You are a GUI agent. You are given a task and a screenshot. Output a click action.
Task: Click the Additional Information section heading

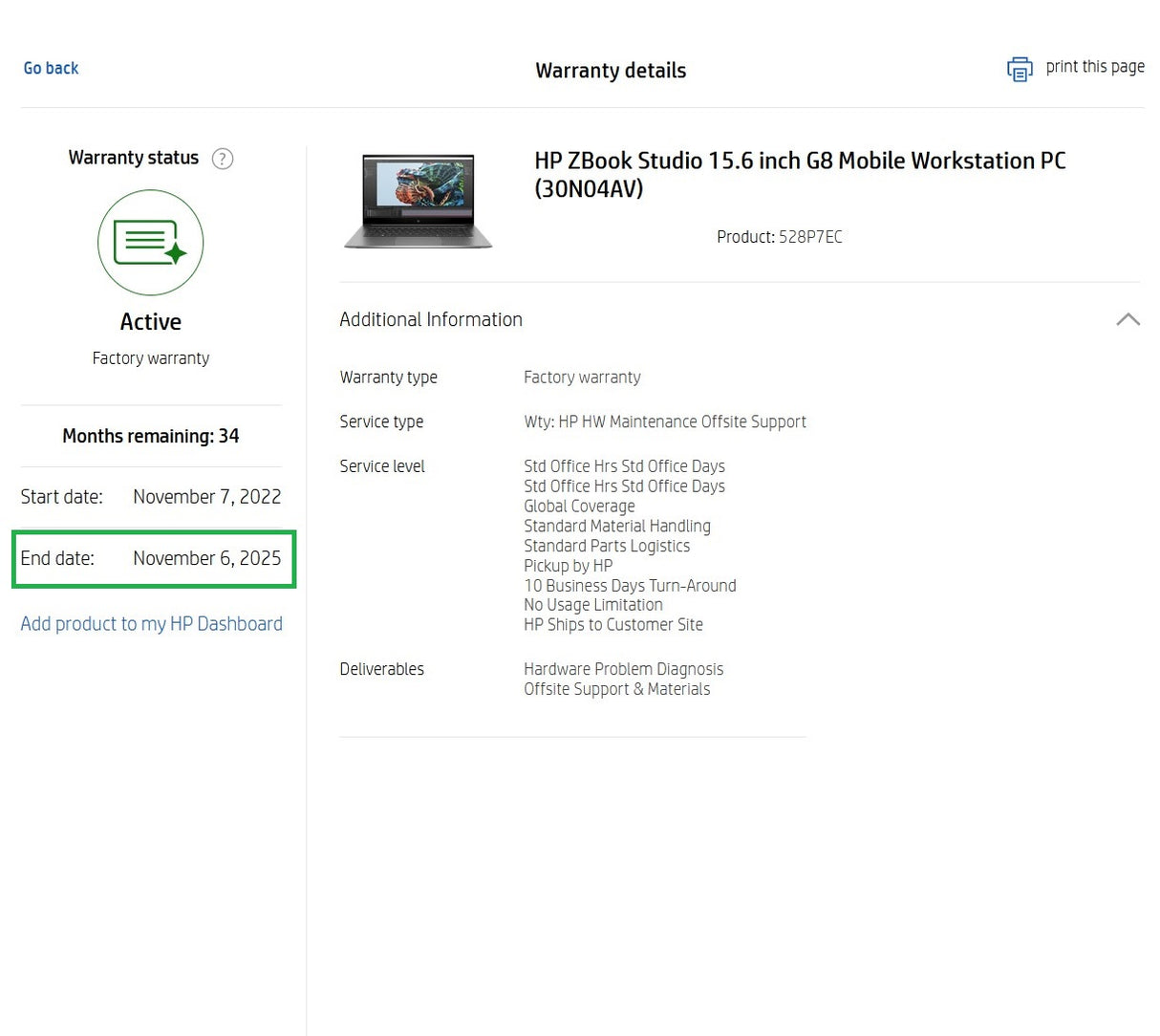(431, 319)
